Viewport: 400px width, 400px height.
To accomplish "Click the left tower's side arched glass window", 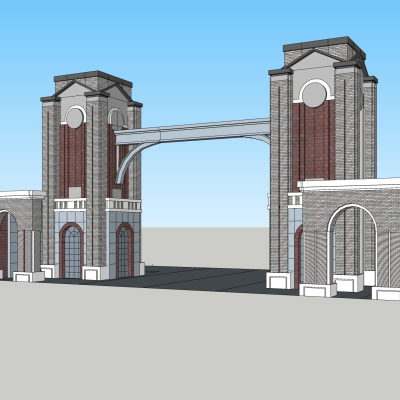I will coord(124,251).
